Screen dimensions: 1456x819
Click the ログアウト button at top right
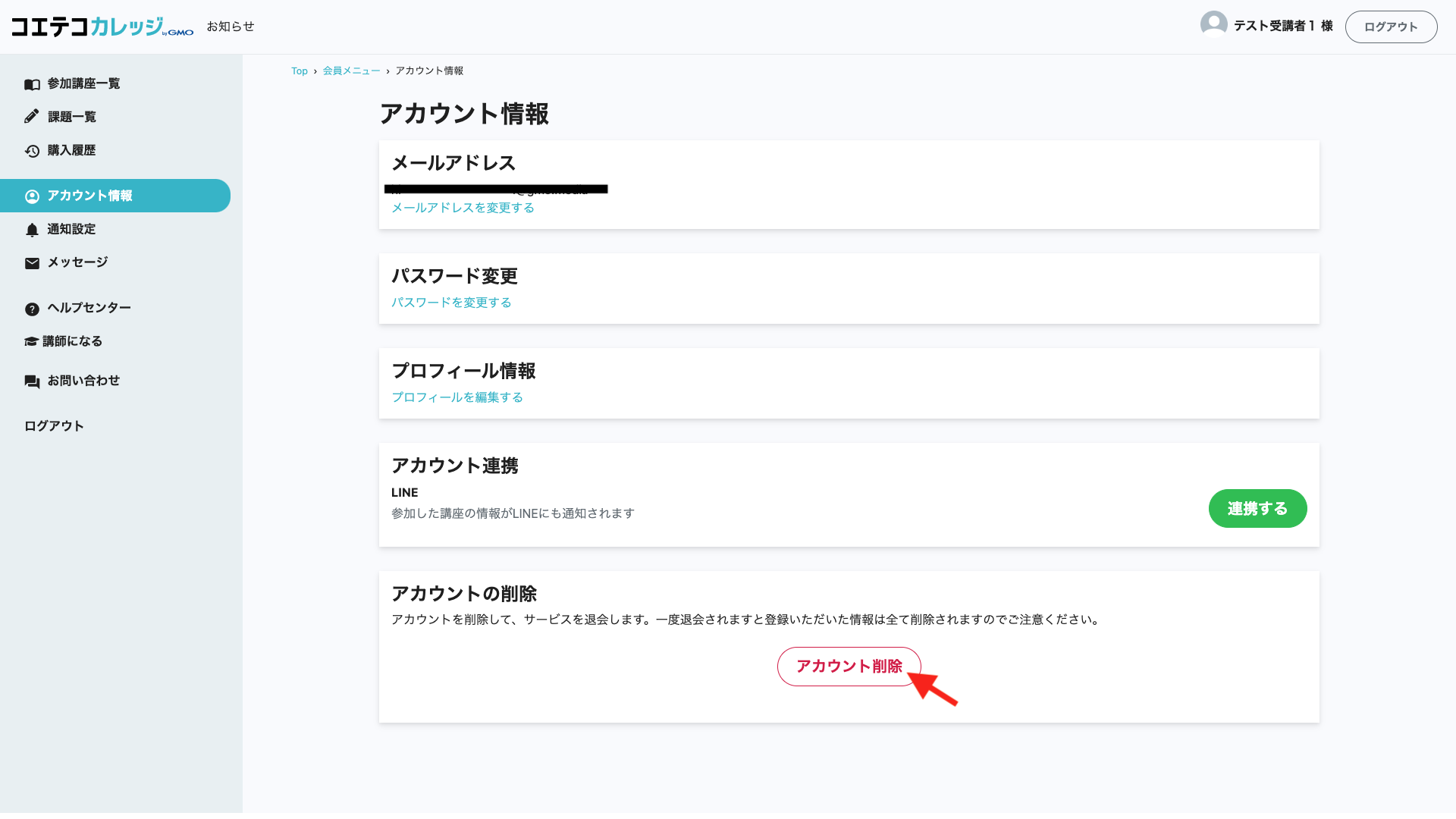click(x=1391, y=26)
